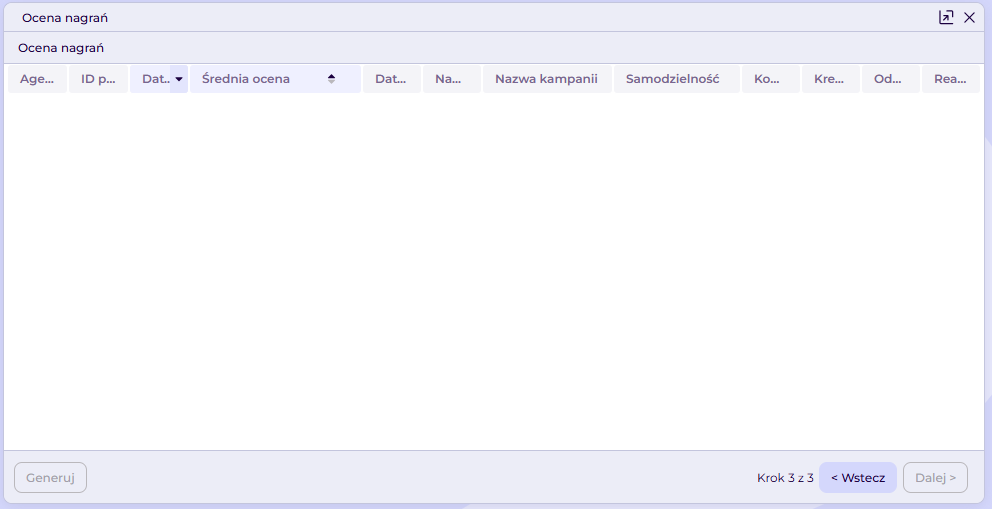Select the Od... column header
Viewport: 992px width, 509px height.
coord(891,79)
